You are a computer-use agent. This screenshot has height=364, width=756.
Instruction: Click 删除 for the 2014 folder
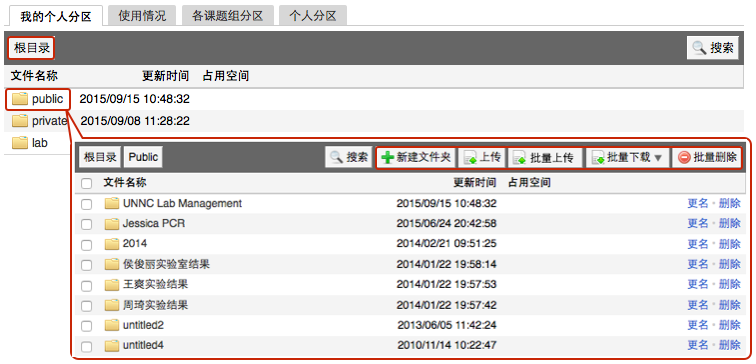(x=729, y=244)
